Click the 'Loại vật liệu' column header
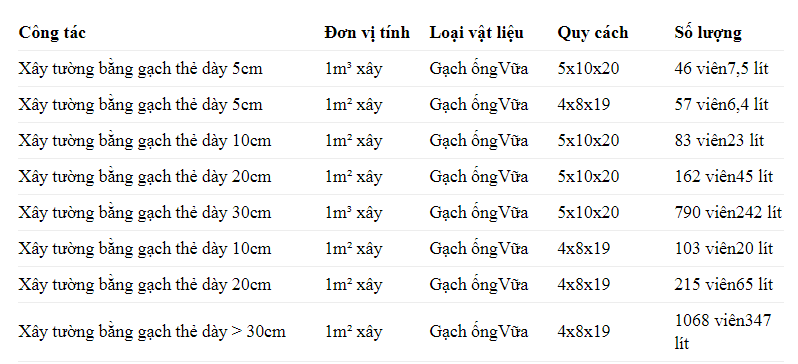Viewport: 798px width, 364px height. [476, 33]
